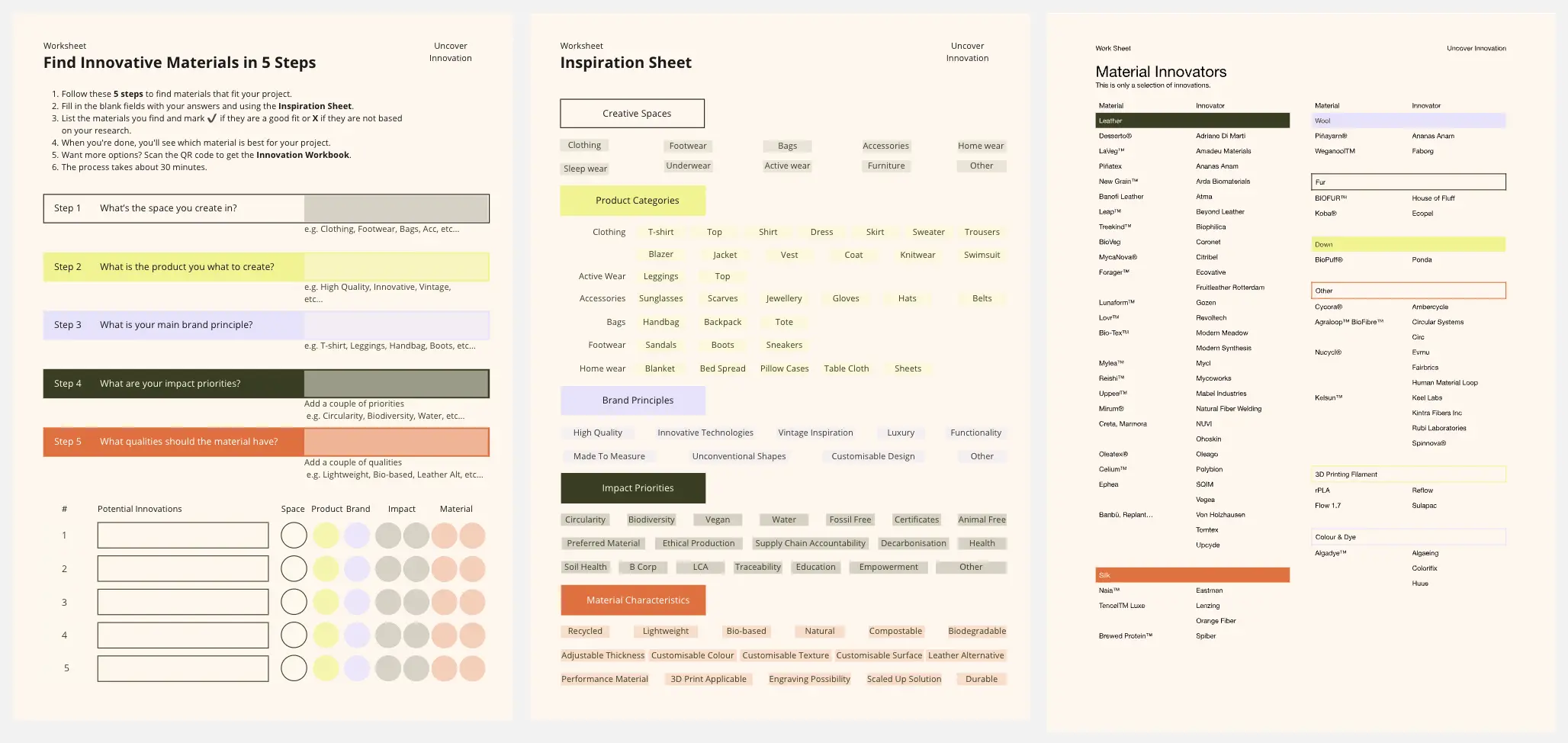Viewport: 1568px width, 743px height.
Task: Choose the Sunglasses product tag
Action: pyautogui.click(x=660, y=298)
